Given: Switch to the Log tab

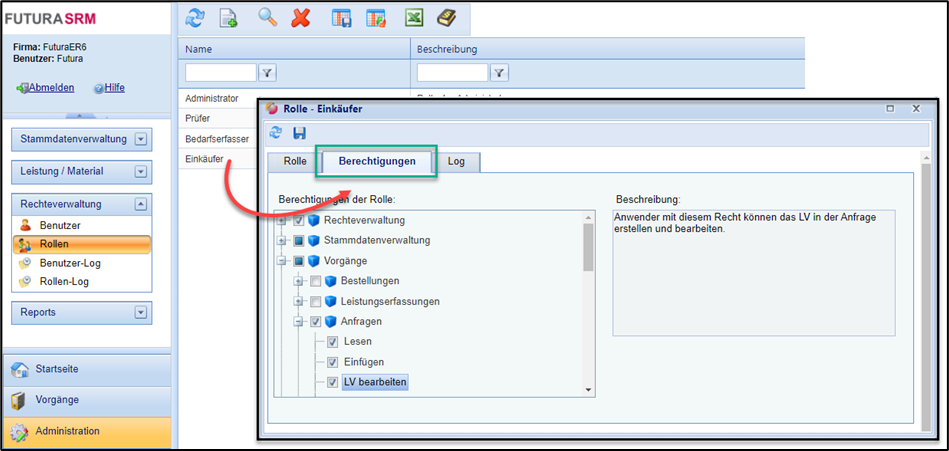Looking at the screenshot, I should pyautogui.click(x=456, y=161).
